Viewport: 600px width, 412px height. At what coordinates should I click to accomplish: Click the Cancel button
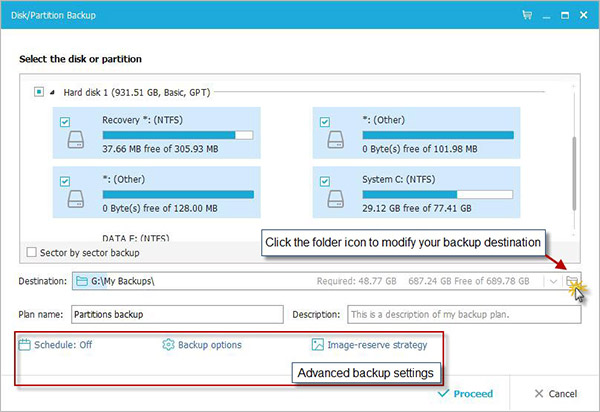point(556,394)
